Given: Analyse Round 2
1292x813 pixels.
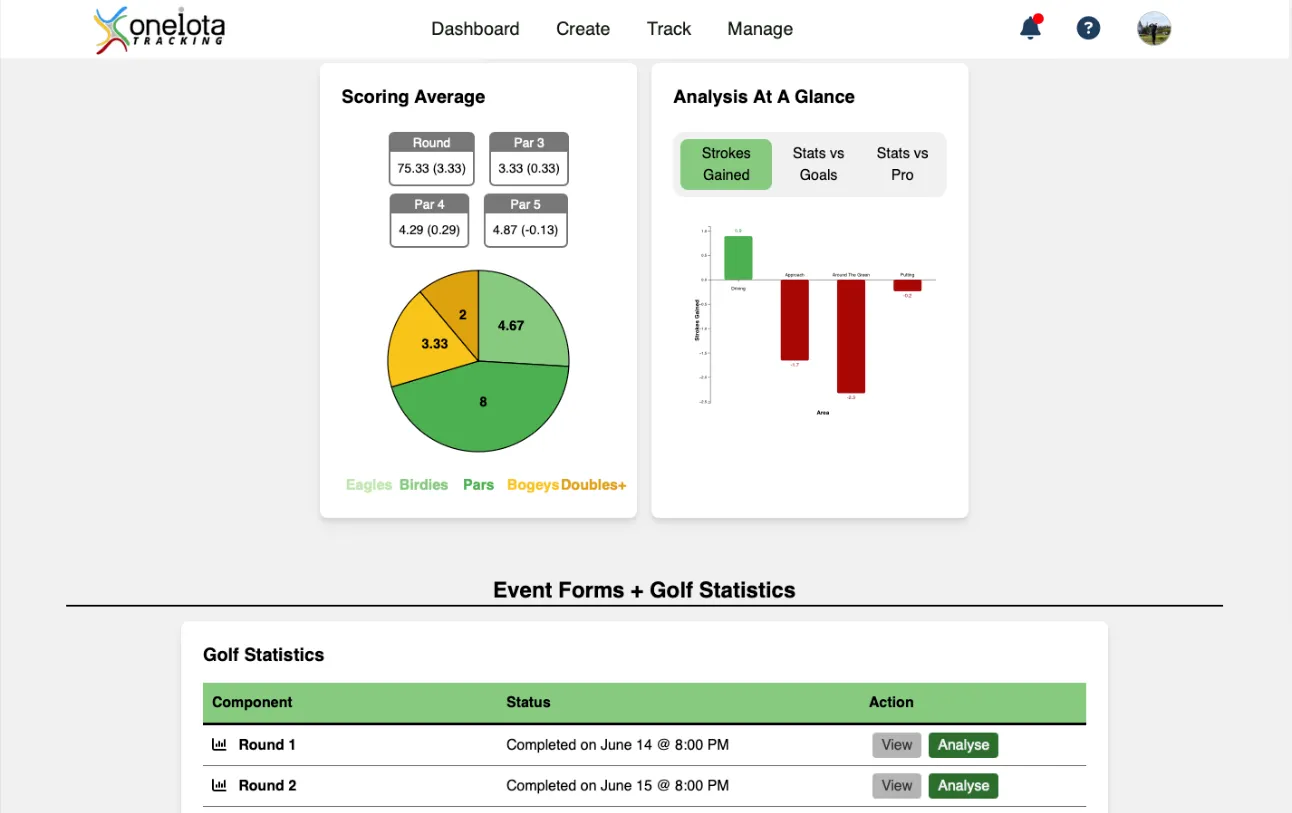Looking at the screenshot, I should (x=963, y=786).
